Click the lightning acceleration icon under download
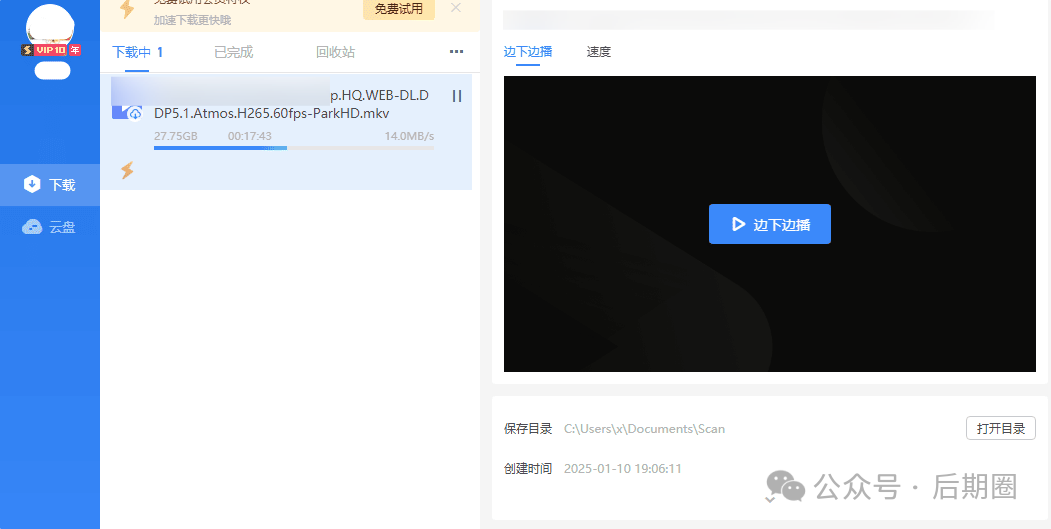Screen dimensions: 1051x529 pyautogui.click(x=127, y=170)
